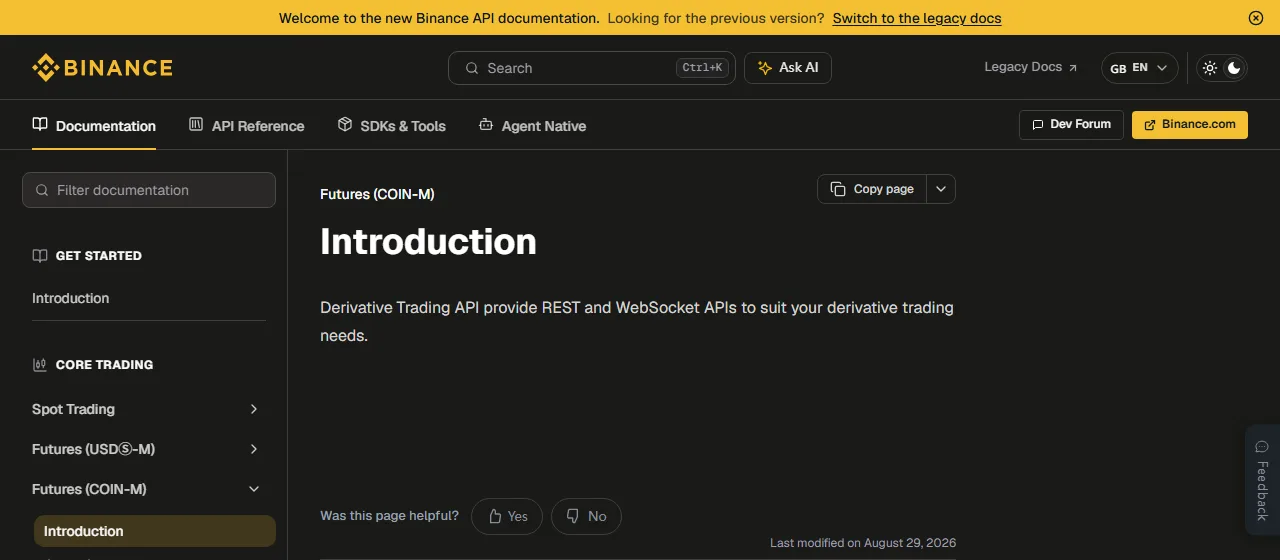Select highlighted Introduction under Futures (COIN-M)
The image size is (1280, 560).
155,531
